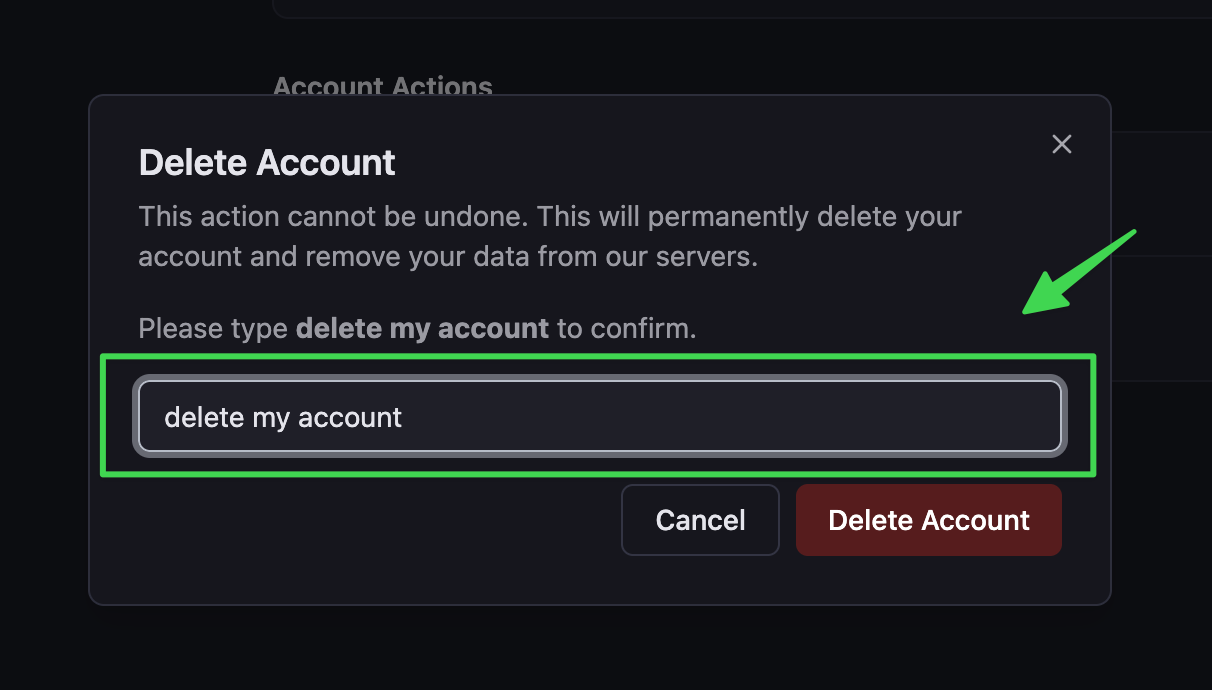Viewport: 1212px width, 690px height.
Task: Click the 'Please type' instruction label
Action: (x=213, y=328)
